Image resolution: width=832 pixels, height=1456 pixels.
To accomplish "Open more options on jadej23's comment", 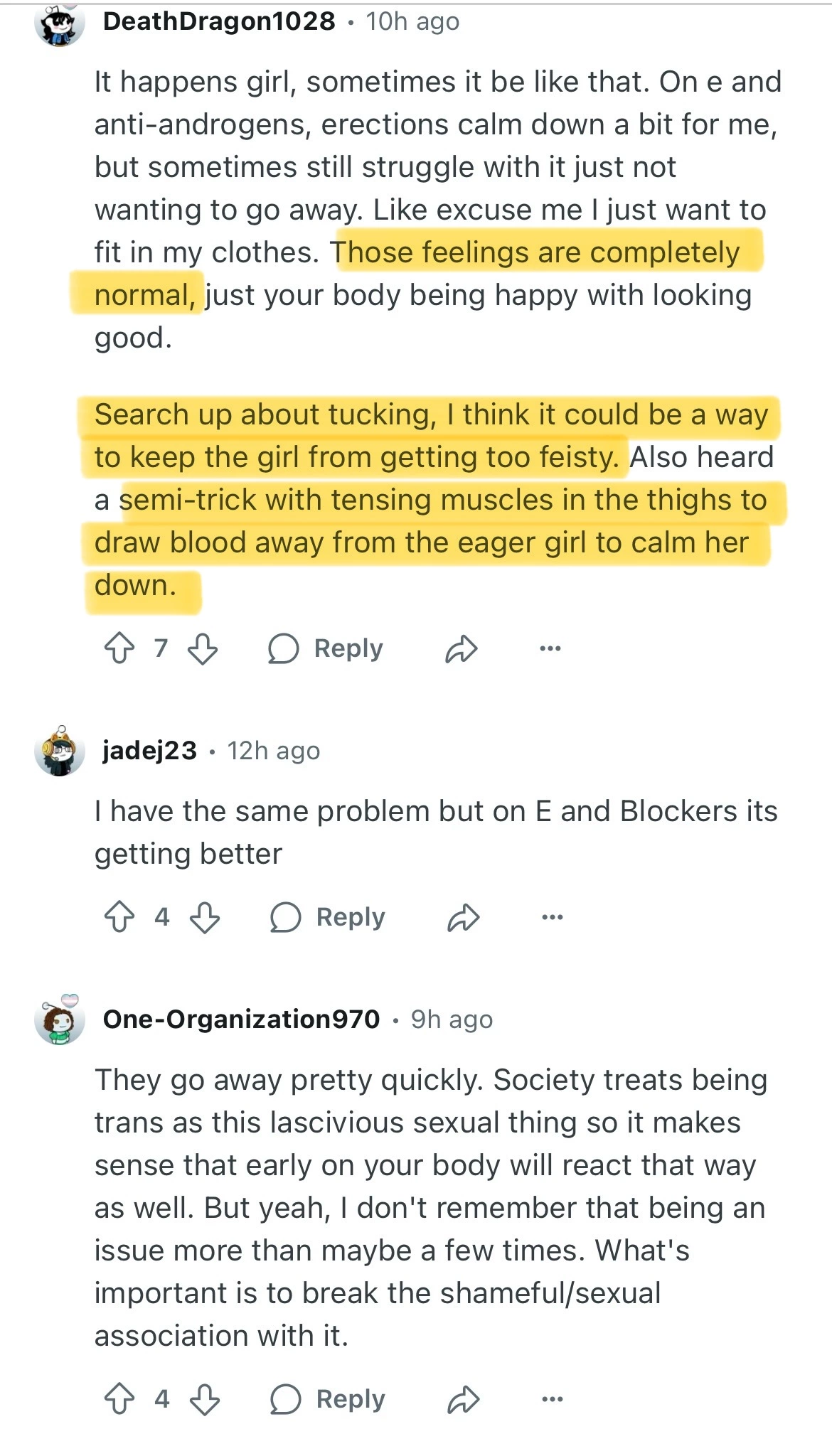I will 552,917.
